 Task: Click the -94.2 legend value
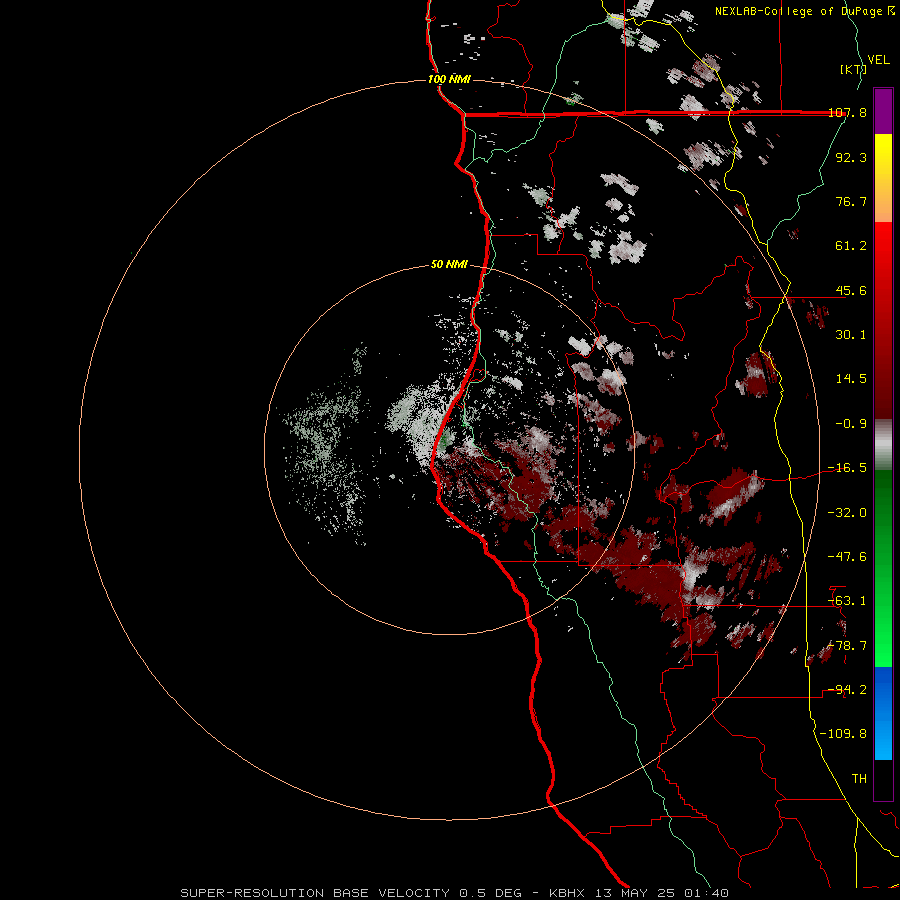847,690
